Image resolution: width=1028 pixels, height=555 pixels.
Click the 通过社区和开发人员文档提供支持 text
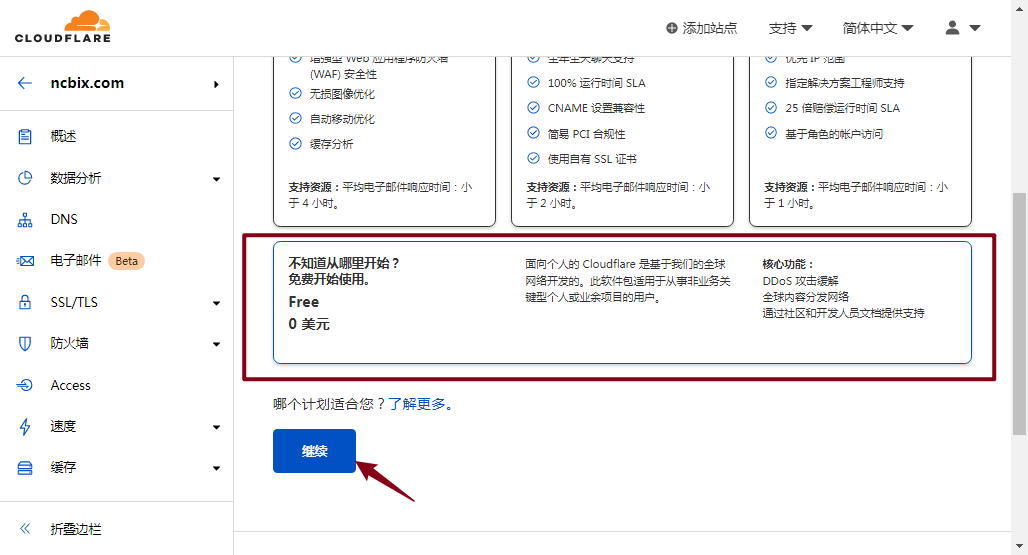[843, 313]
